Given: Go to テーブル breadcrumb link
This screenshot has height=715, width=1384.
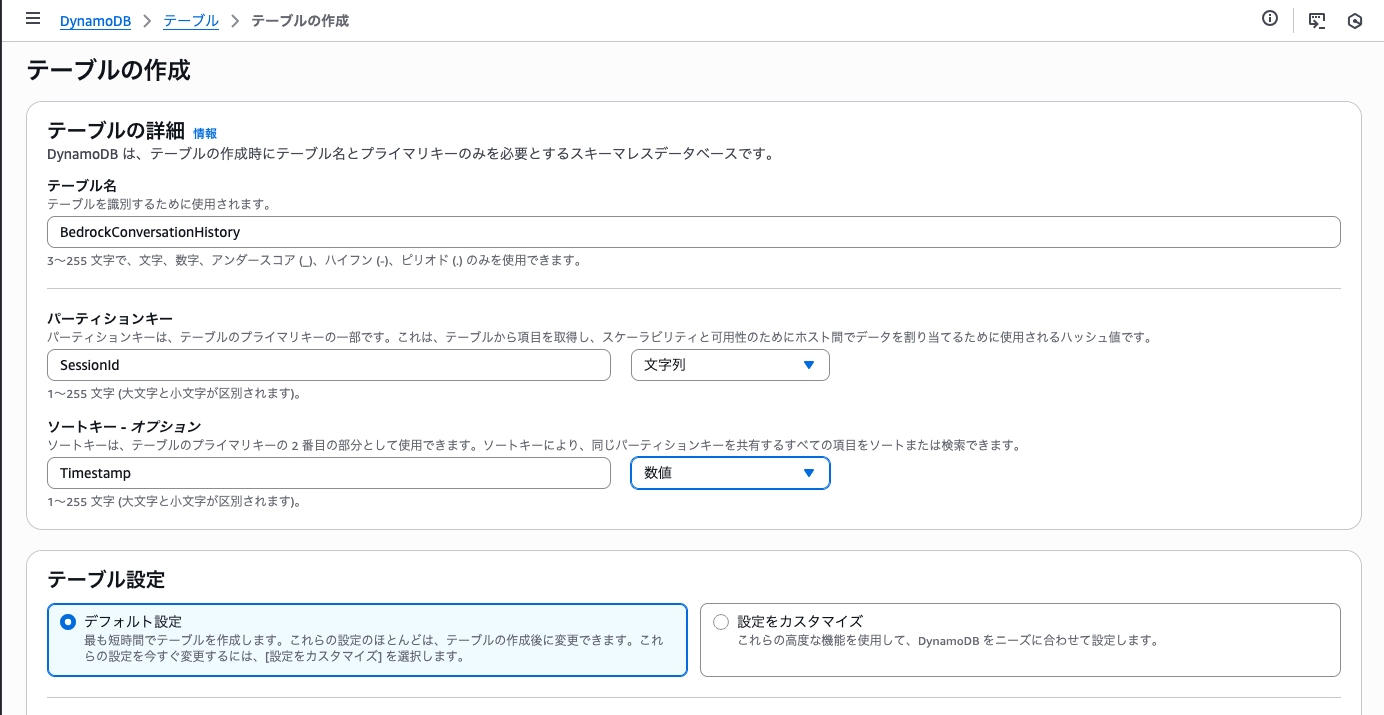Looking at the screenshot, I should pyautogui.click(x=190, y=20).
